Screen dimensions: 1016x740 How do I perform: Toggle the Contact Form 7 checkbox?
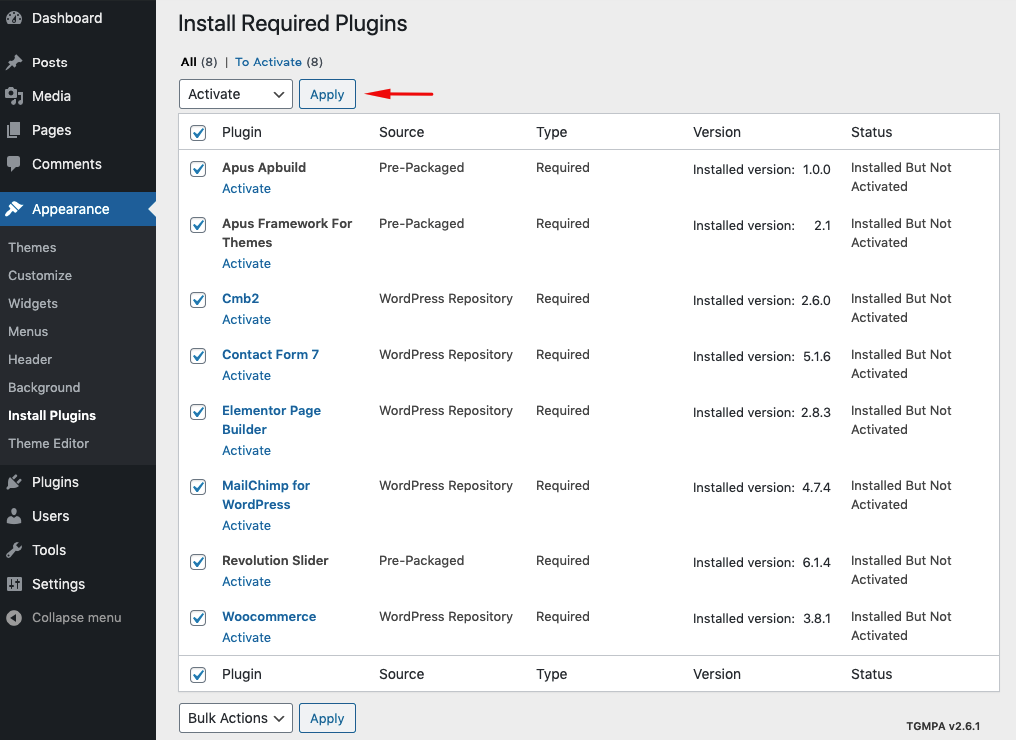point(198,356)
